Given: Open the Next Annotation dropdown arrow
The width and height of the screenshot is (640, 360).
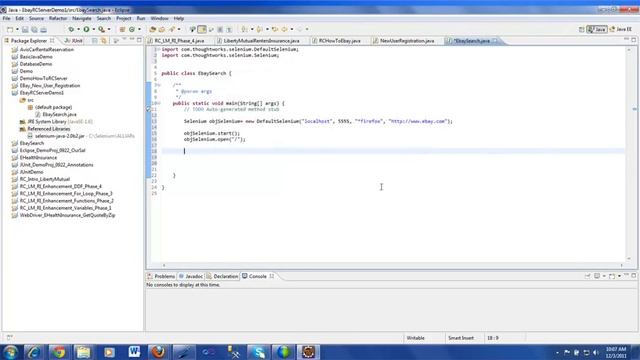Looking at the screenshot, I should (x=252, y=29).
